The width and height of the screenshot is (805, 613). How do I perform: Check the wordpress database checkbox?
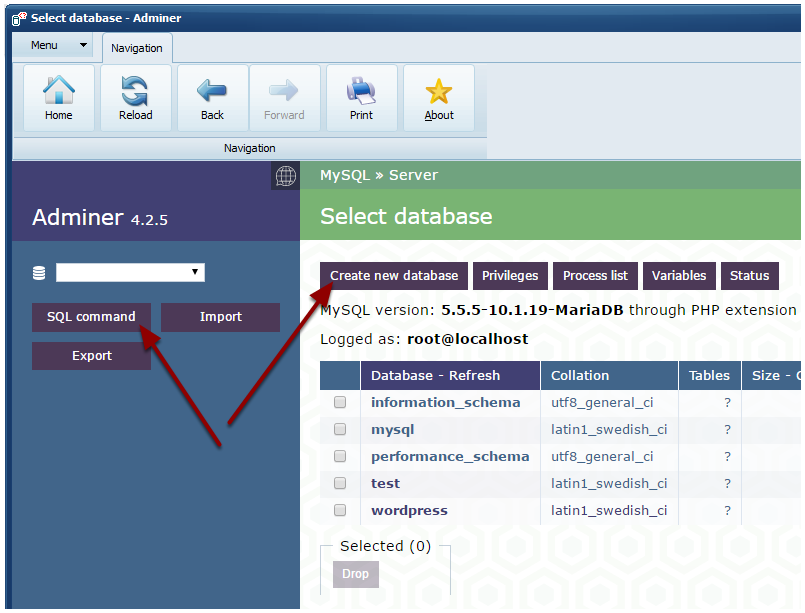(x=339, y=510)
